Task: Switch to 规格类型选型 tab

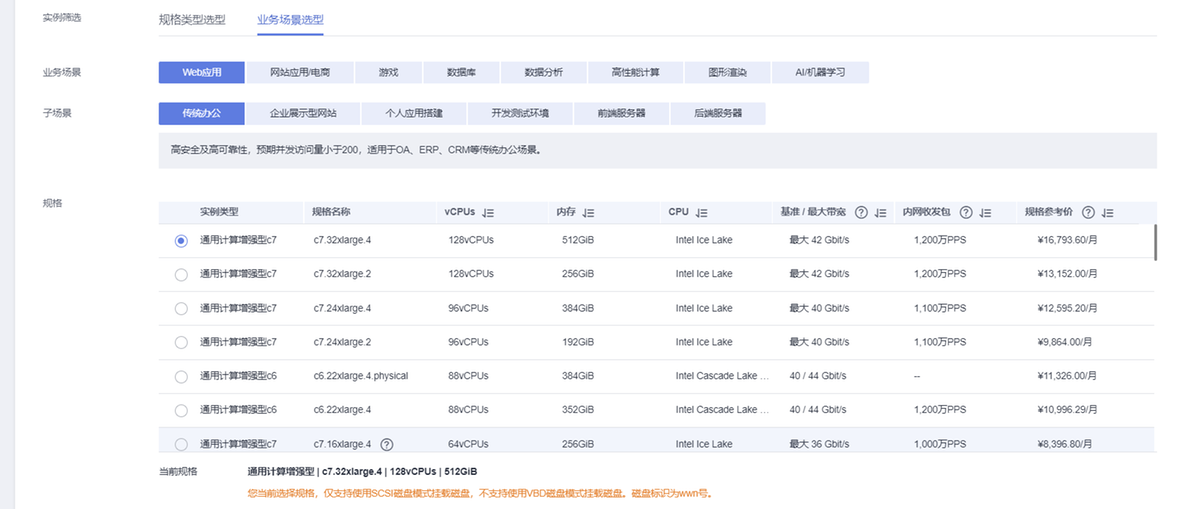Action: (x=192, y=20)
